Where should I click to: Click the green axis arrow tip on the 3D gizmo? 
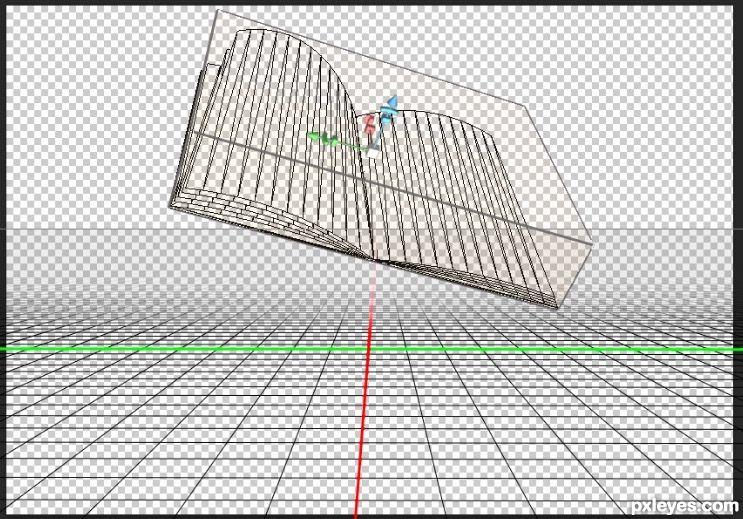coord(314,137)
